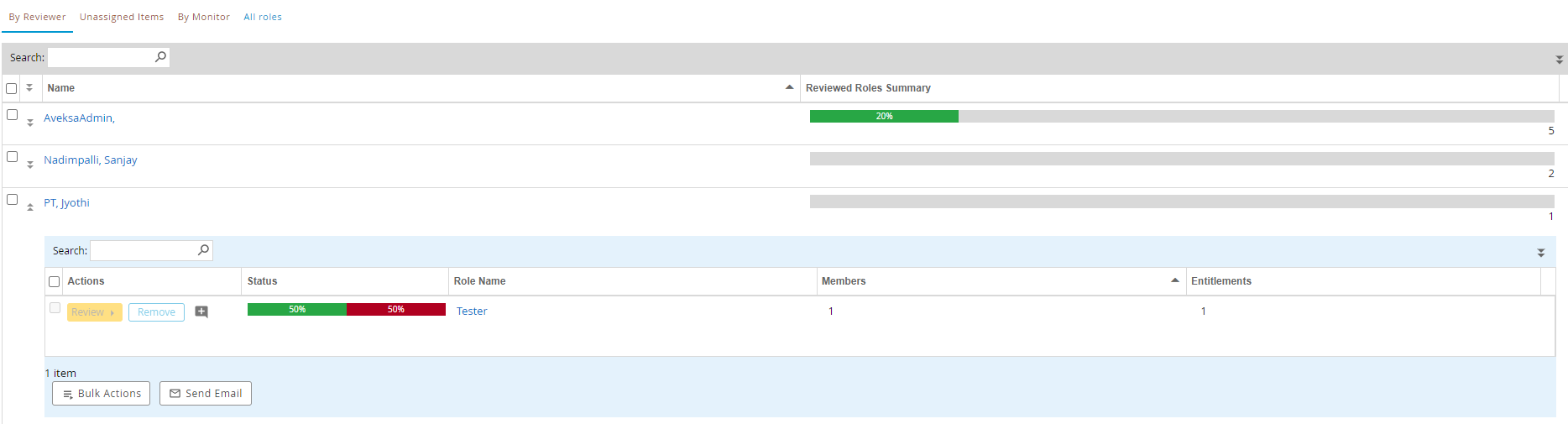The width and height of the screenshot is (1568, 424).
Task: Toggle select-all checkbox in Actions header
Action: (55, 282)
